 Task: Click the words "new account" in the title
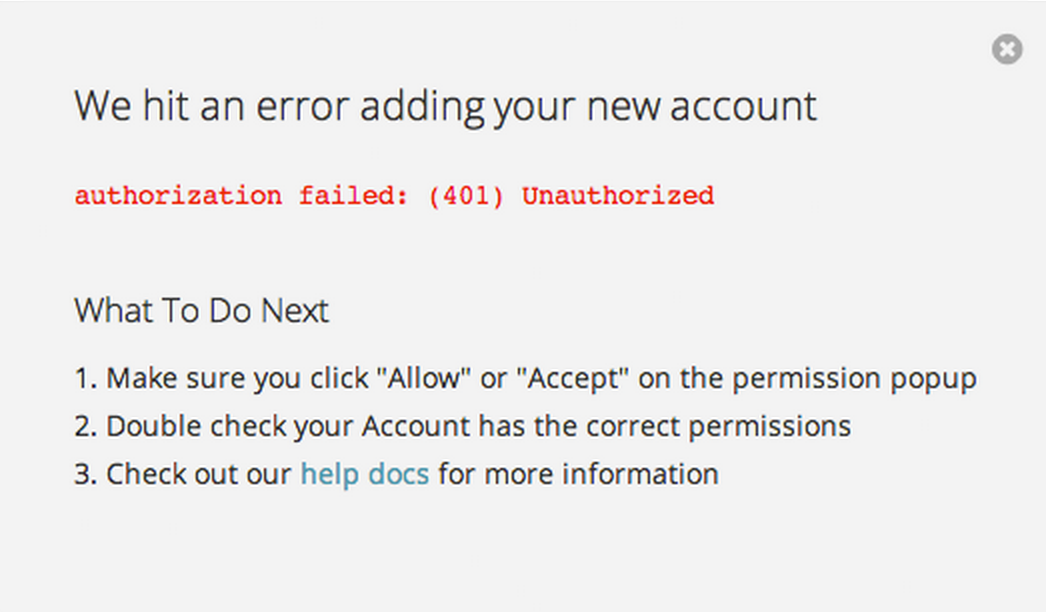coord(702,107)
